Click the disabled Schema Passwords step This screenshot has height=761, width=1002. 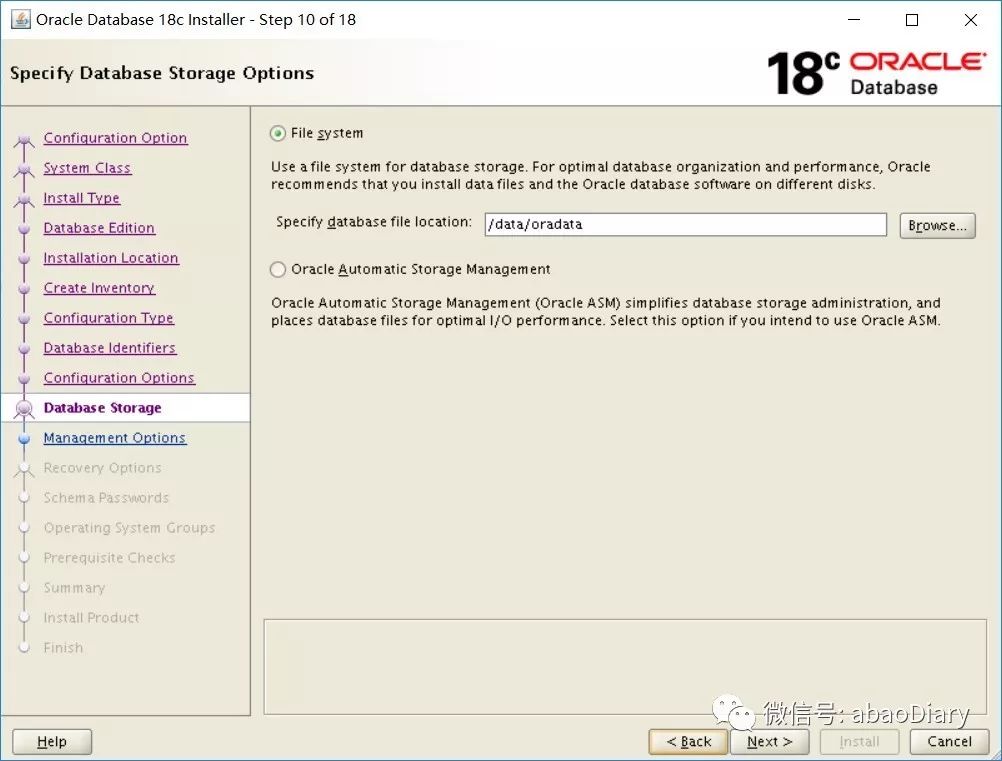click(x=106, y=498)
